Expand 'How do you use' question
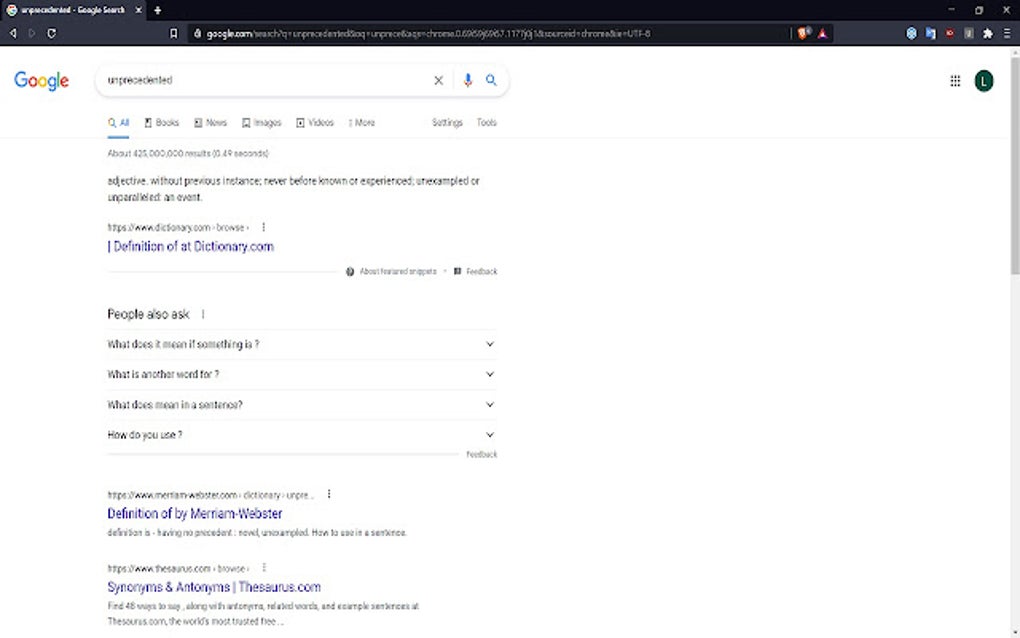1020x638 pixels. [x=301, y=434]
